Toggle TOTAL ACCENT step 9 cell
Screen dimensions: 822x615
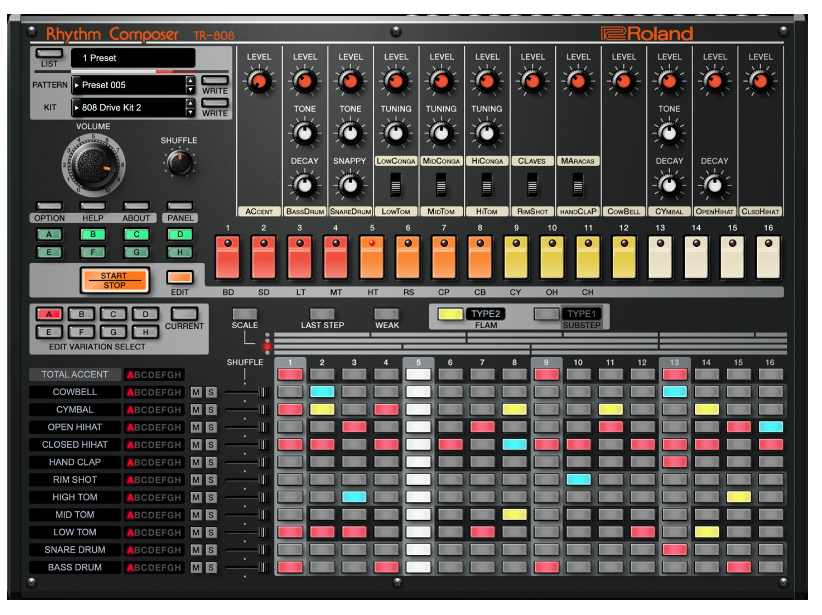[546, 374]
